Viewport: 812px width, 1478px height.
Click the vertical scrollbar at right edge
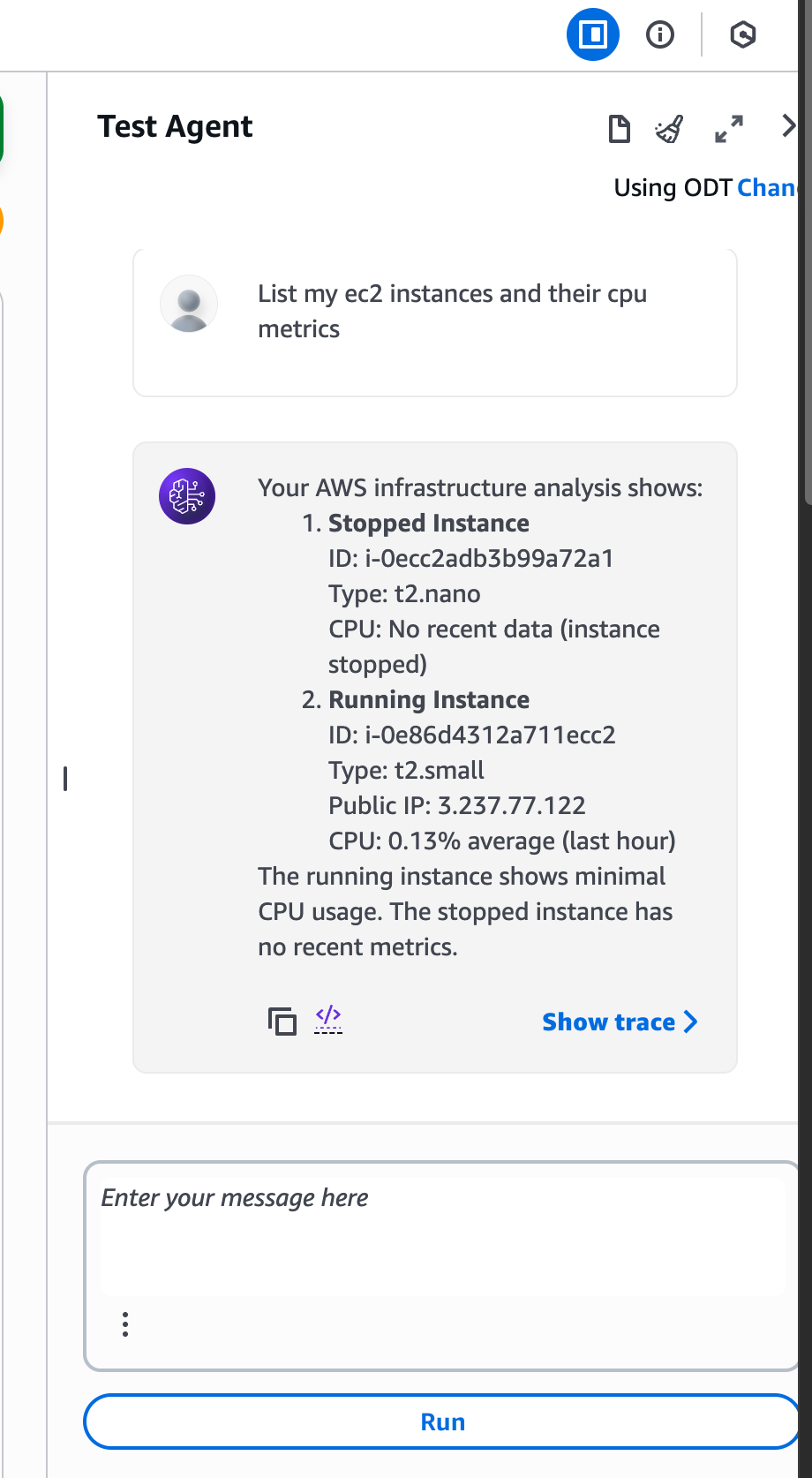(807, 265)
